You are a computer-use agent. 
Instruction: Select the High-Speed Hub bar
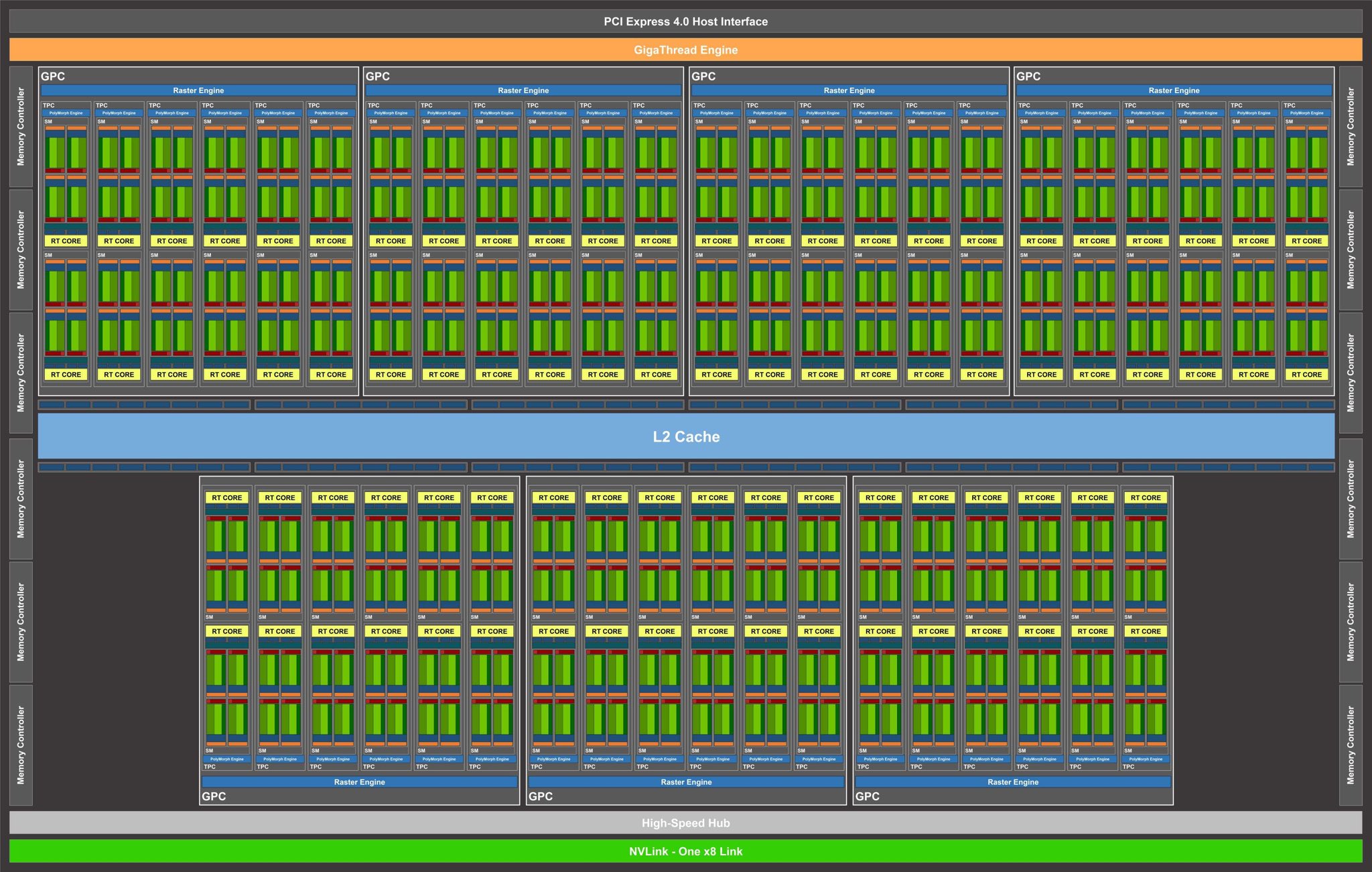(685, 822)
